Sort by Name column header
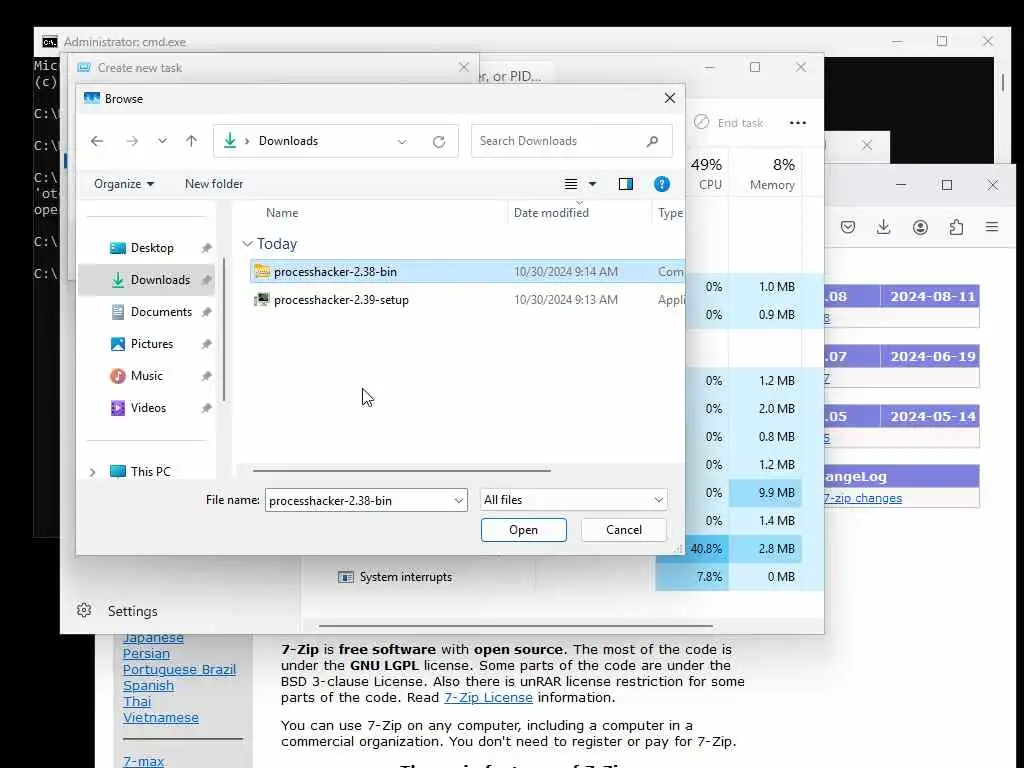The height and width of the screenshot is (768, 1024). 281,213
